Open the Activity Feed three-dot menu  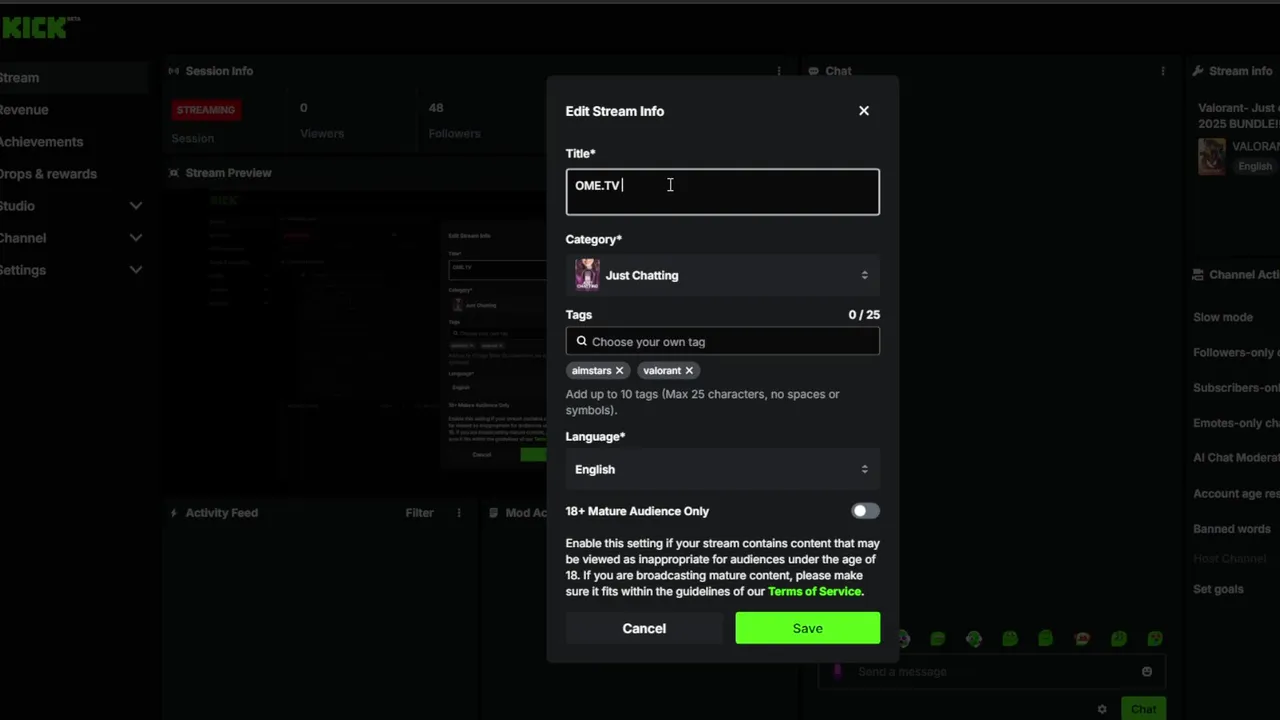coord(459,513)
